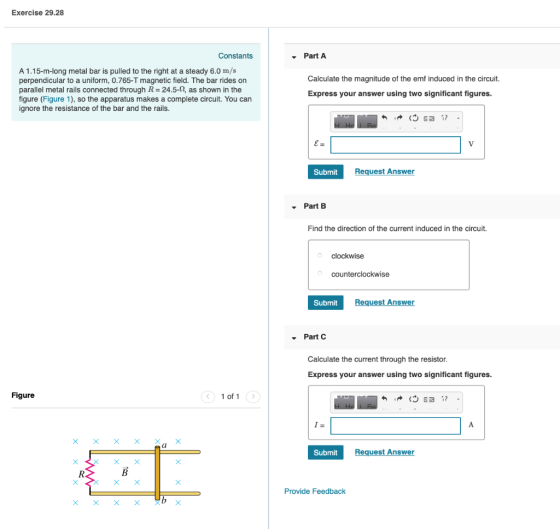Click redo icon in Part A toolbar
The image size is (560, 529).
(x=399, y=118)
